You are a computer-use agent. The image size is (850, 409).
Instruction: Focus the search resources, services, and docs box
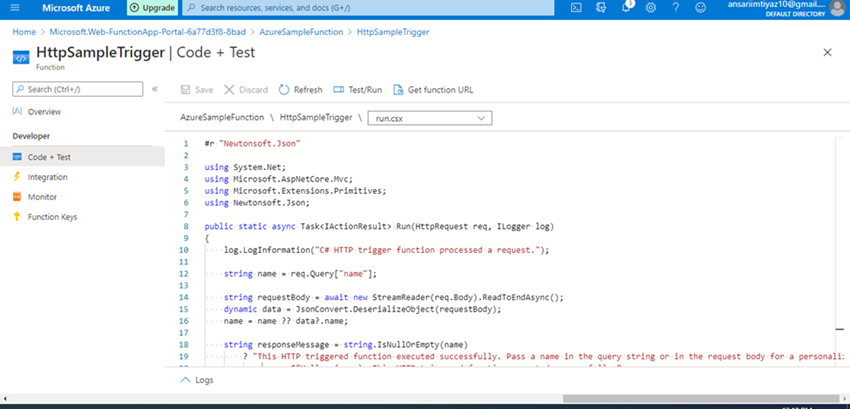[x=369, y=8]
